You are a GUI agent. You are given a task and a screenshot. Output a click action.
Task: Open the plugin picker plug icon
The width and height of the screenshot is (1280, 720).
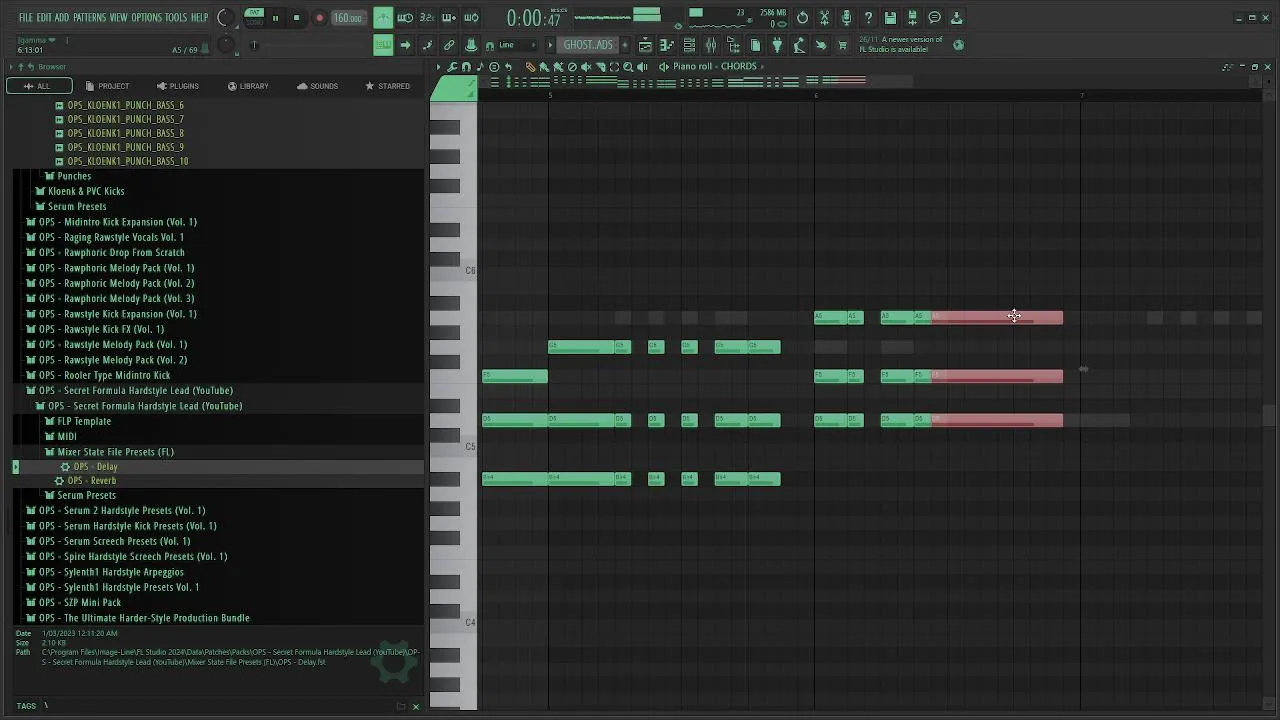[x=776, y=45]
